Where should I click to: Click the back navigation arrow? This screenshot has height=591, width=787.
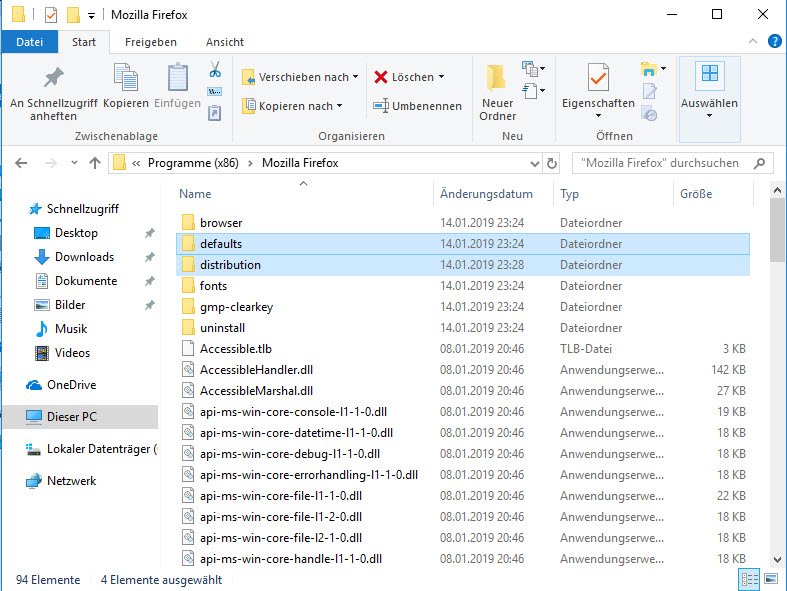click(x=21, y=163)
